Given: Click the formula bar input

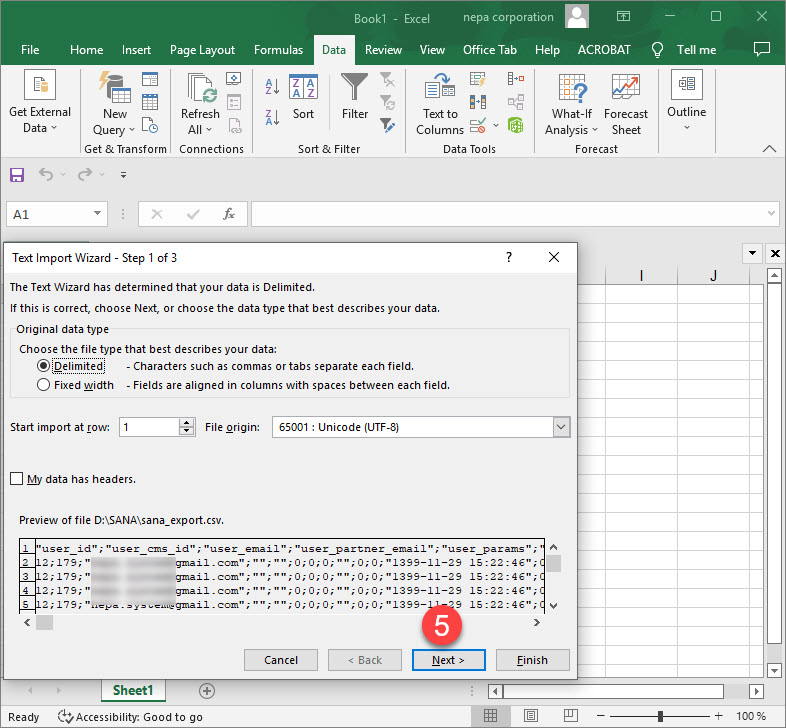Looking at the screenshot, I should [x=508, y=214].
